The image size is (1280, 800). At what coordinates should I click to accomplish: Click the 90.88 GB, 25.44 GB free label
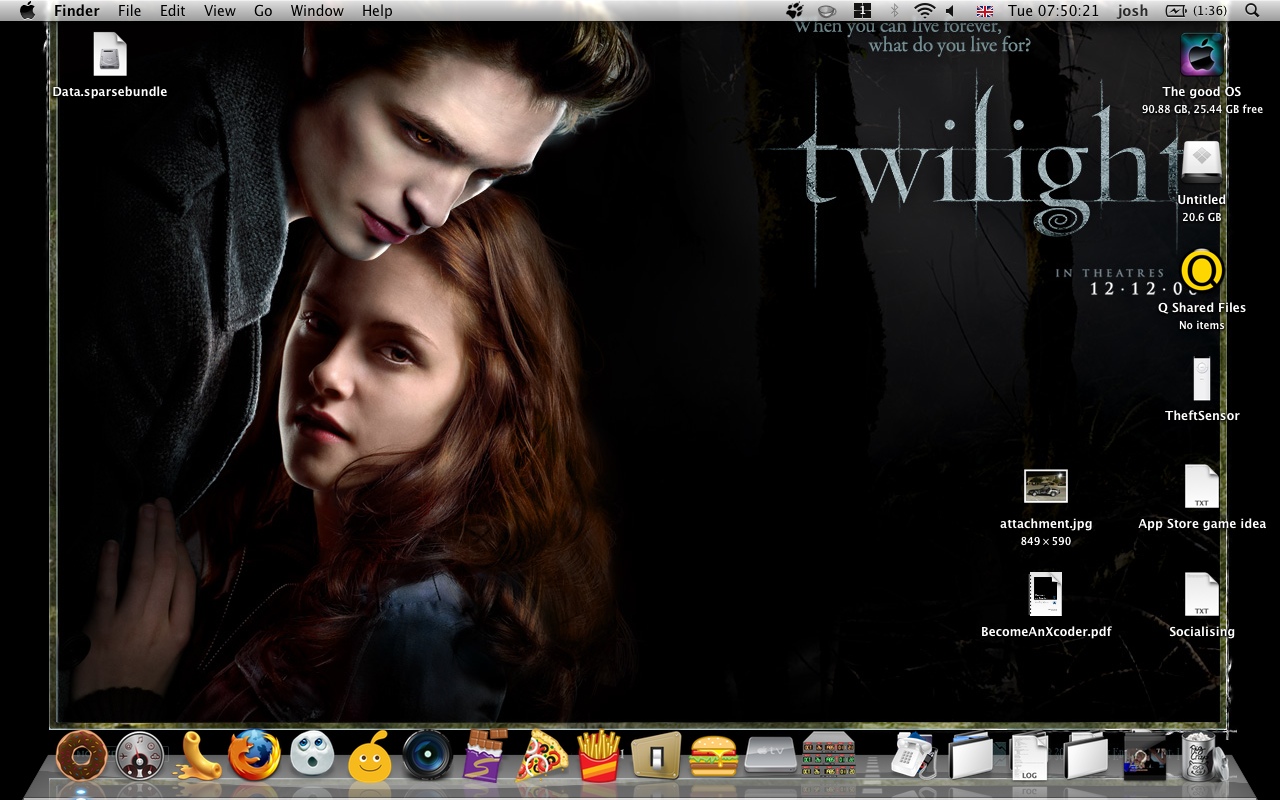pyautogui.click(x=1202, y=110)
